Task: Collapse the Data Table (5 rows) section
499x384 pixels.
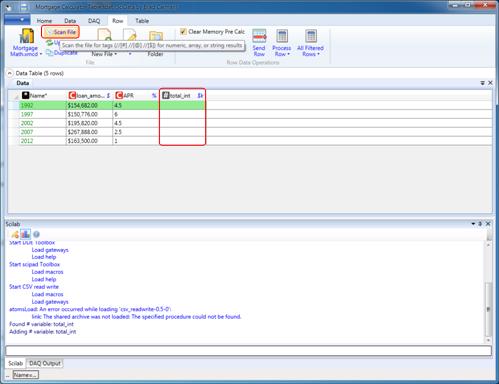Action: pyautogui.click(x=10, y=73)
